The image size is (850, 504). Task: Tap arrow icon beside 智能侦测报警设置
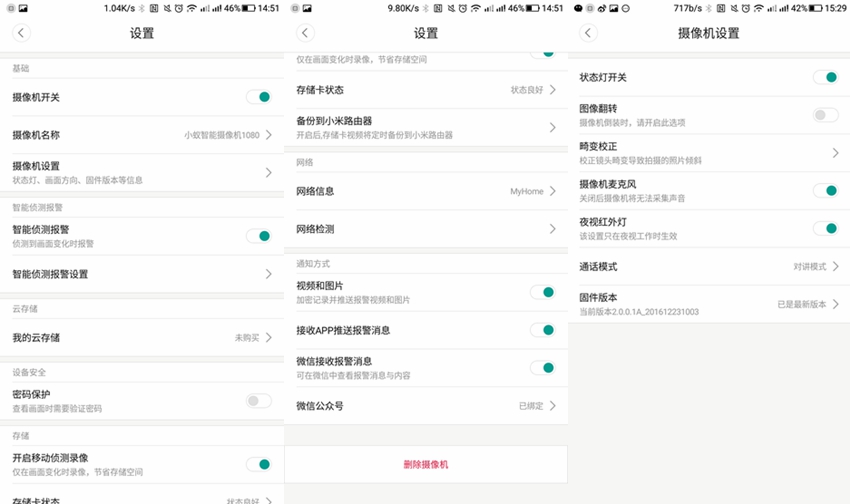tap(268, 274)
